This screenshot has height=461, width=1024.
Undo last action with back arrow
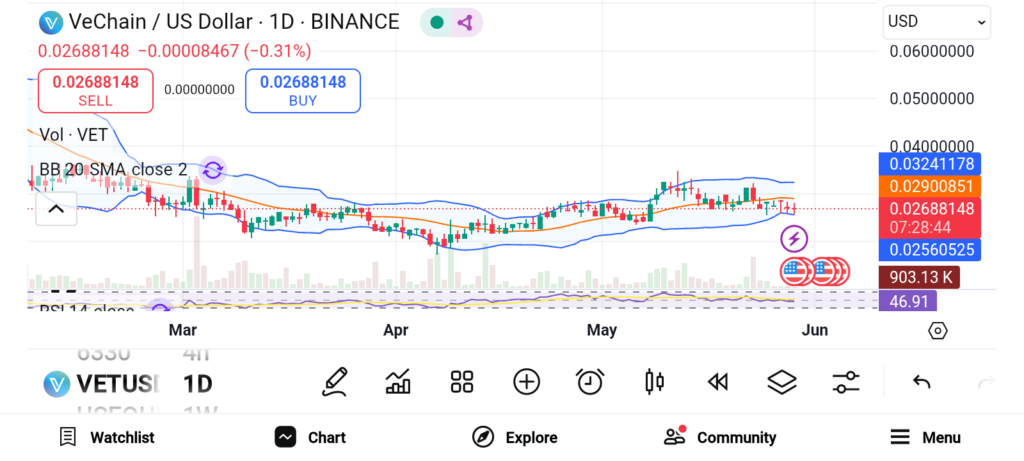(921, 382)
